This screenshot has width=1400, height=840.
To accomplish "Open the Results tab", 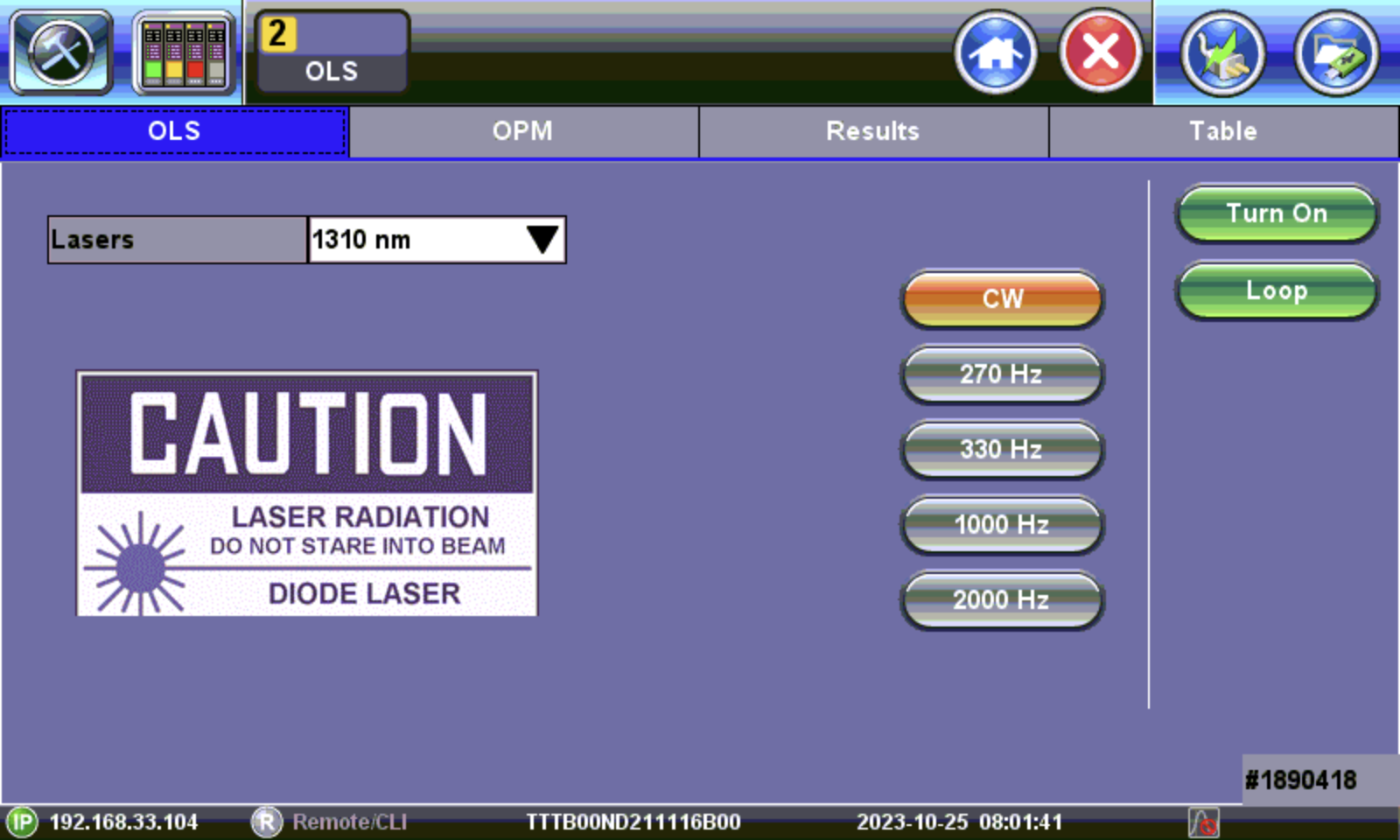I will click(873, 131).
